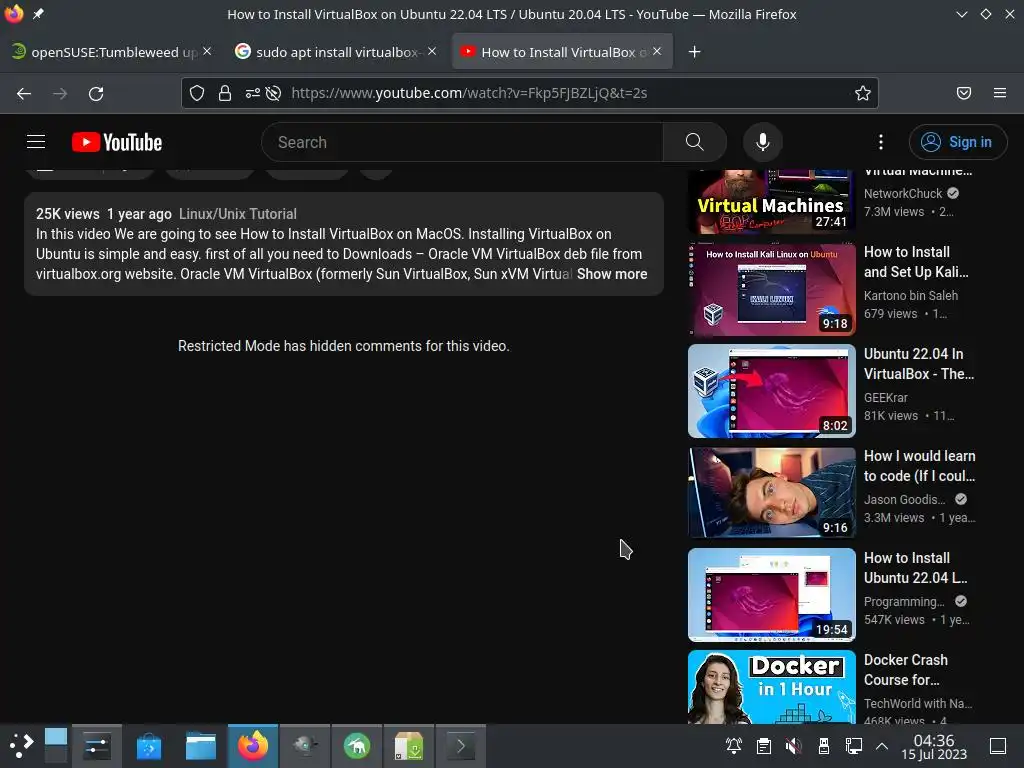Viewport: 1024px width, 768px height.
Task: Toggle the muted volume tray icon
Action: [793, 746]
